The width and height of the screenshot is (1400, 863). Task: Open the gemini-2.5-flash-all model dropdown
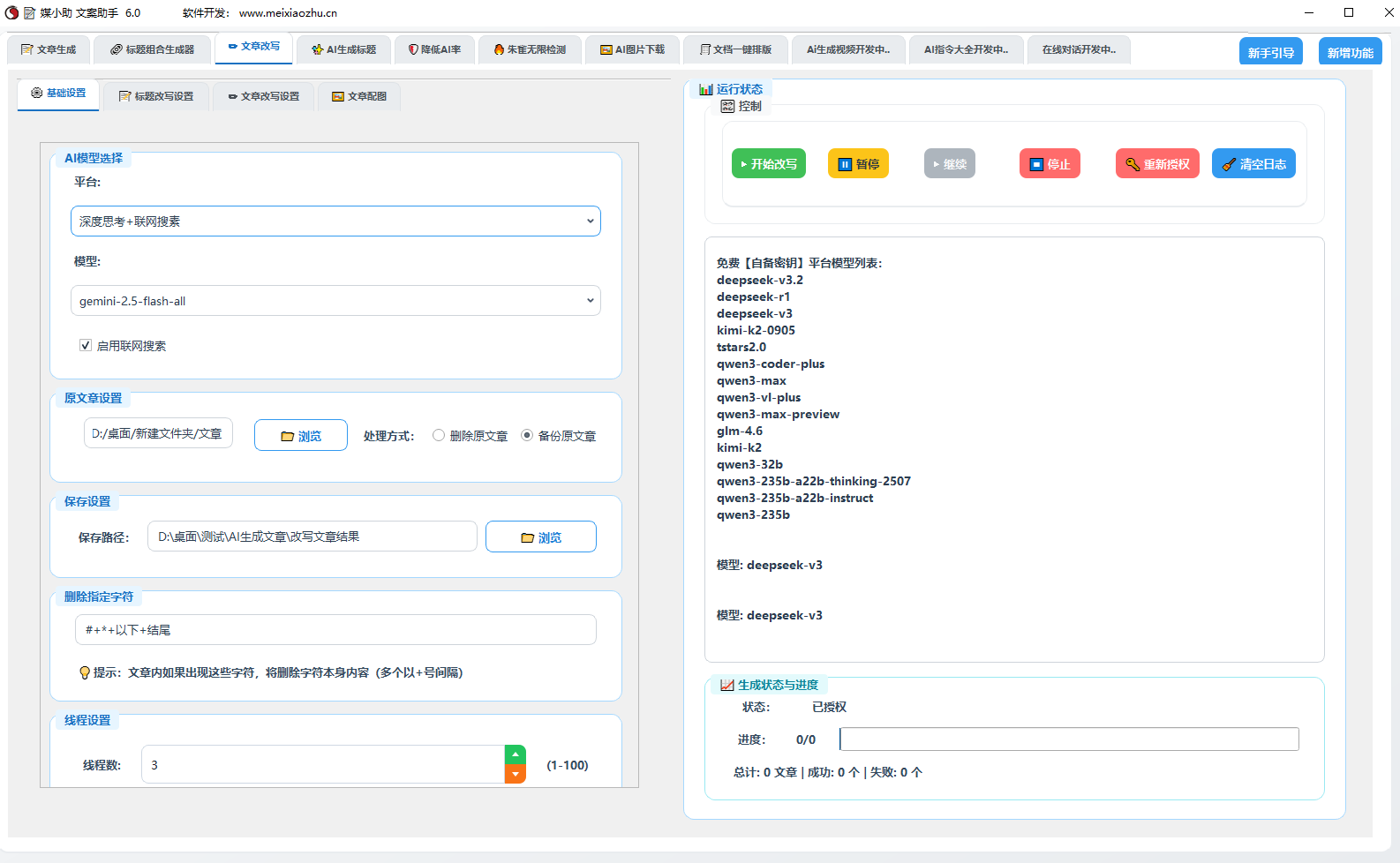pos(335,301)
